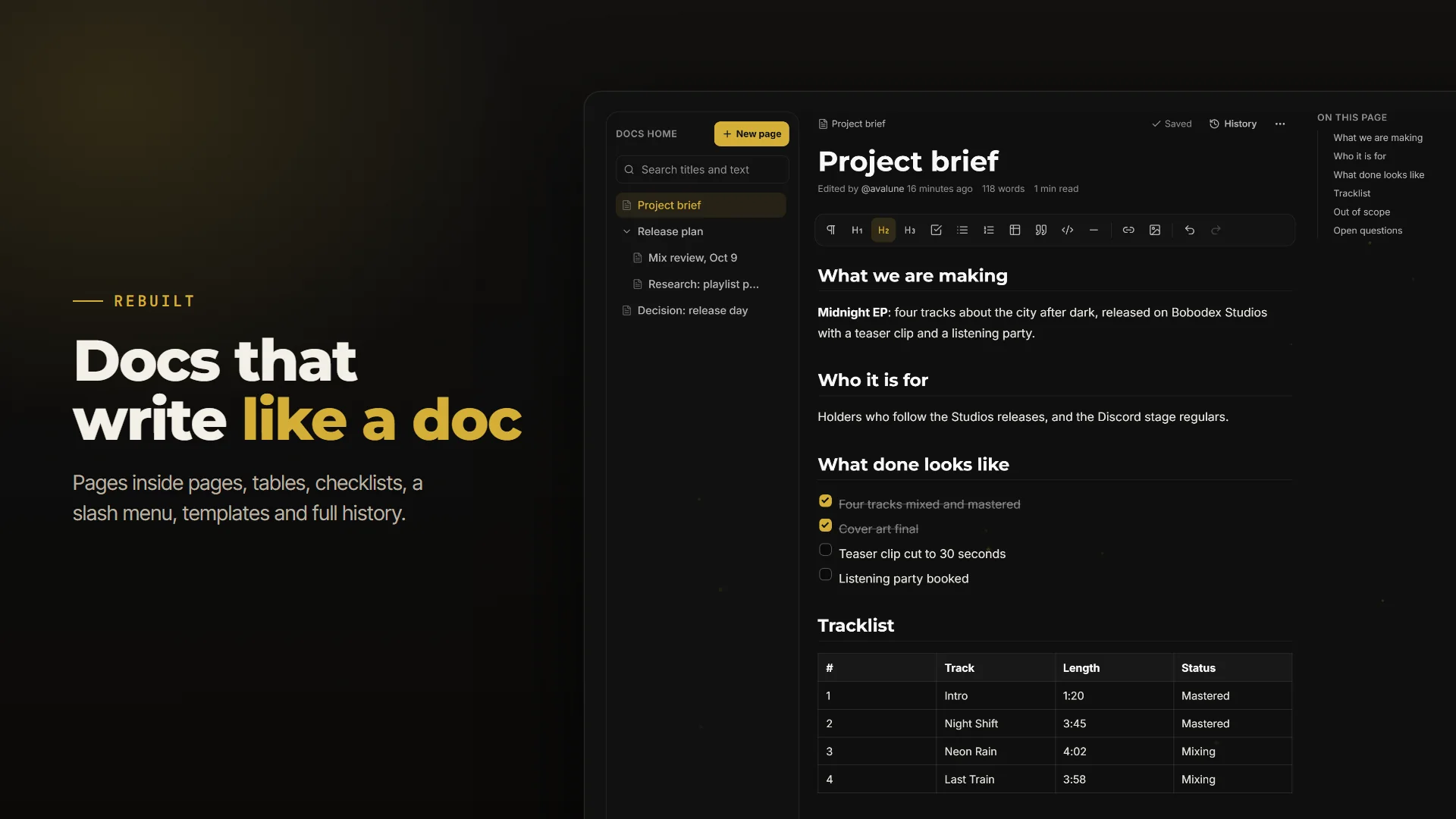Click the Saved status indicator

tap(1172, 124)
